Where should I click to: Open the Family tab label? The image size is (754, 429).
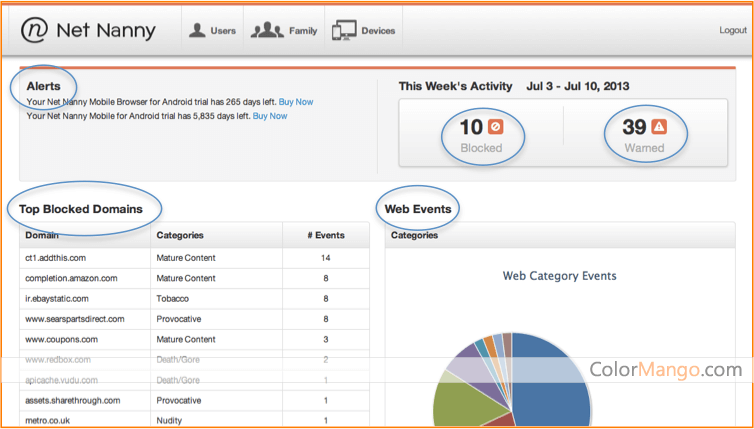(x=303, y=31)
